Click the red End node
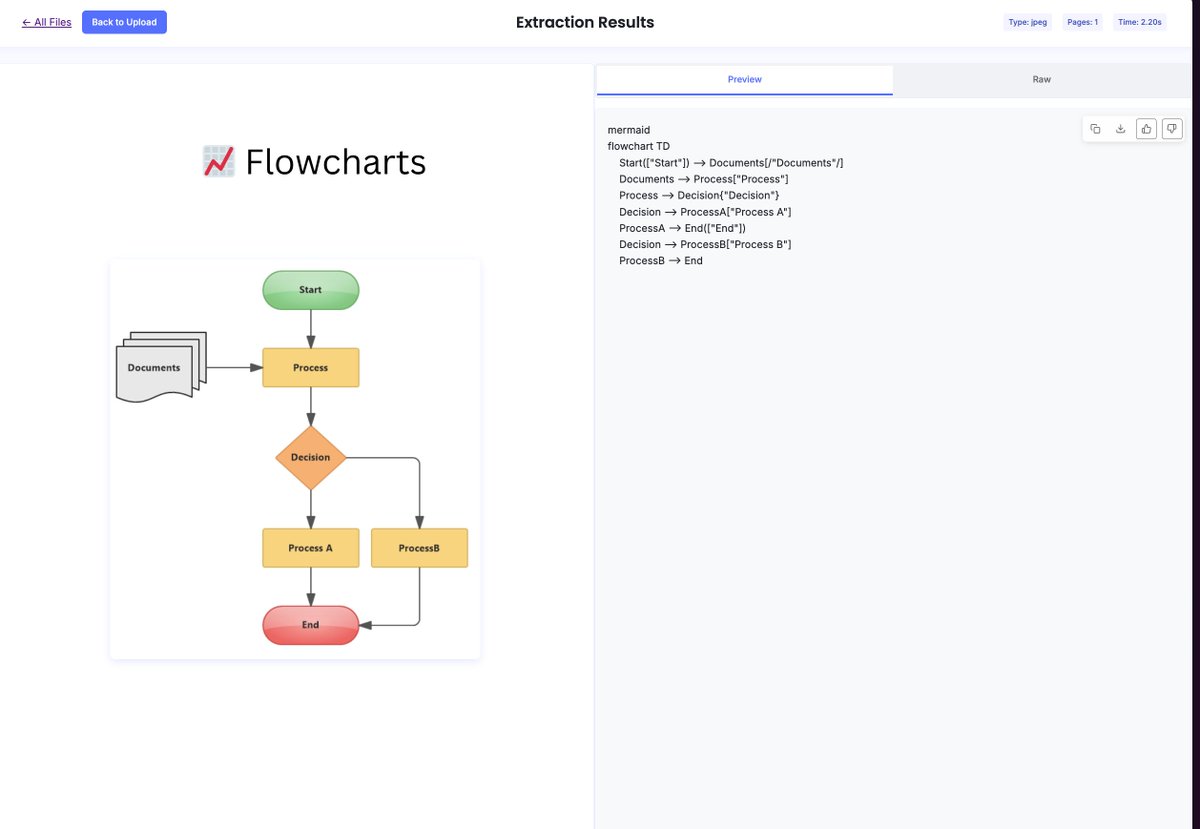This screenshot has height=829, width=1200. 310,625
